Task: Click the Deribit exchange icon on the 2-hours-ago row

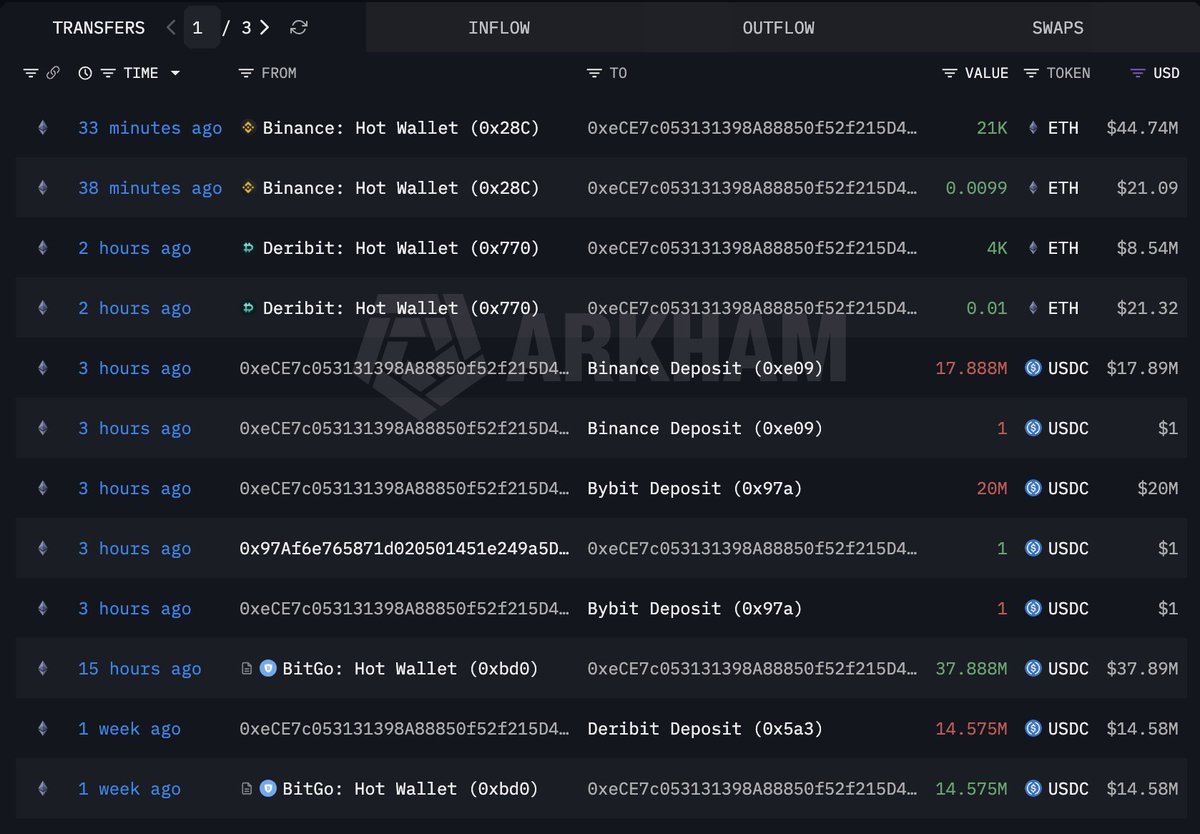Action: [x=247, y=248]
